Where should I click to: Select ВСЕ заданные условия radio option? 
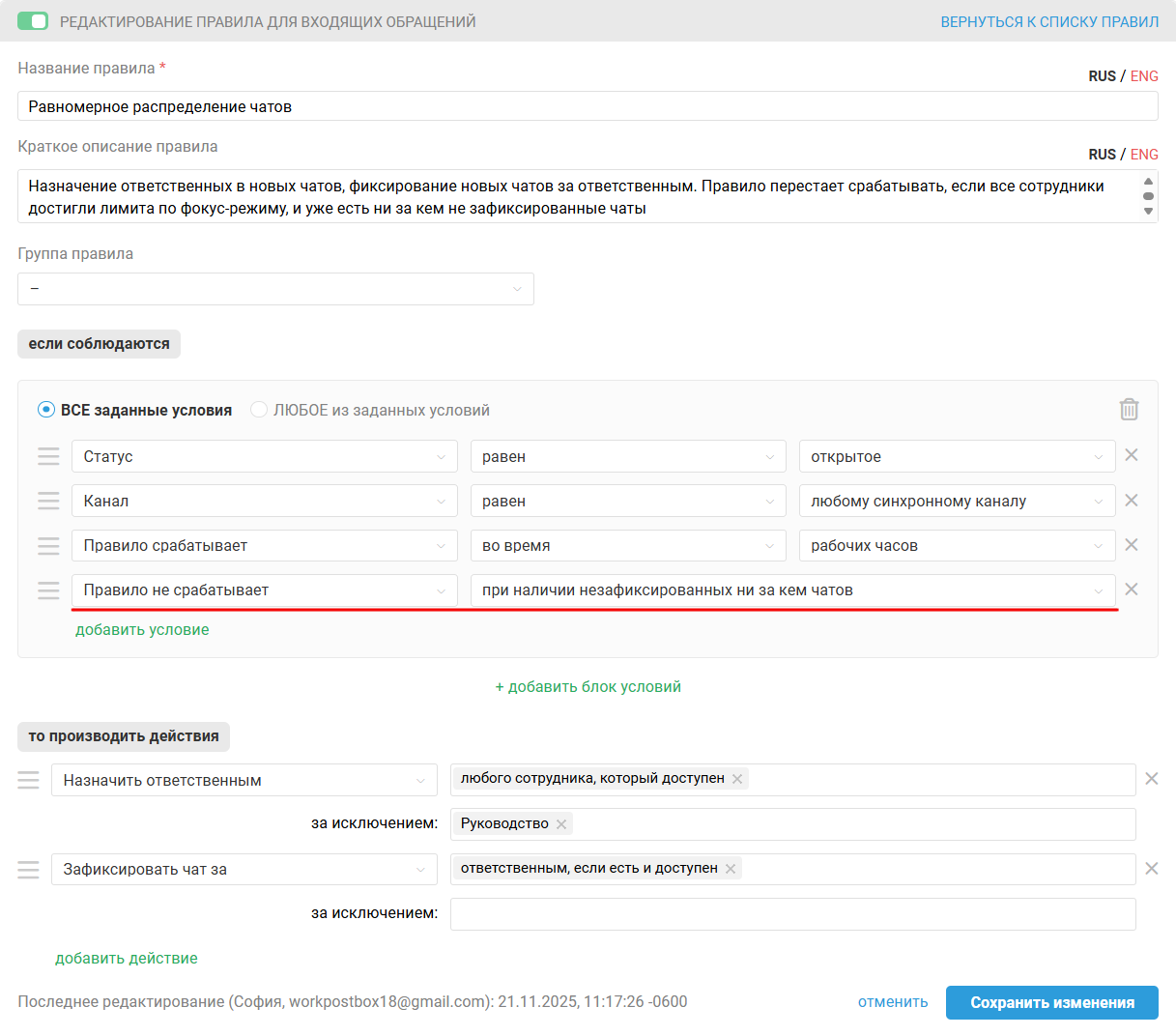(46, 410)
